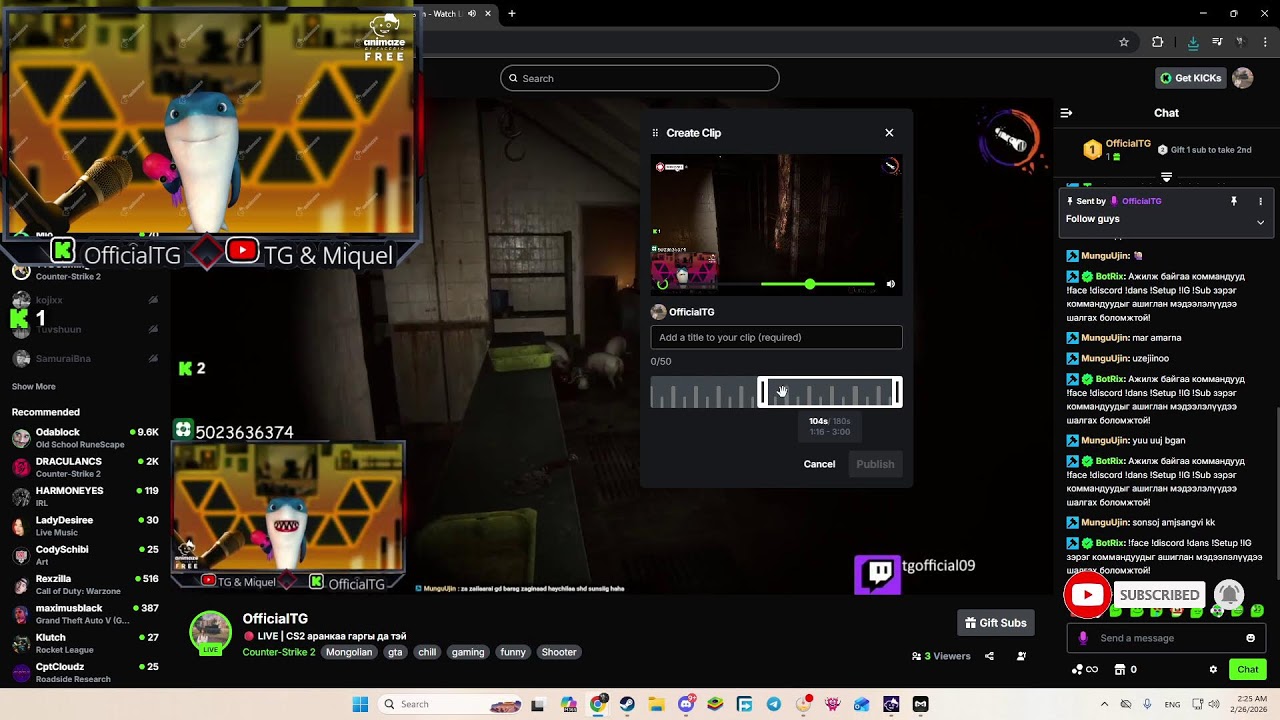Open Chrome media controls icon

[1217, 42]
